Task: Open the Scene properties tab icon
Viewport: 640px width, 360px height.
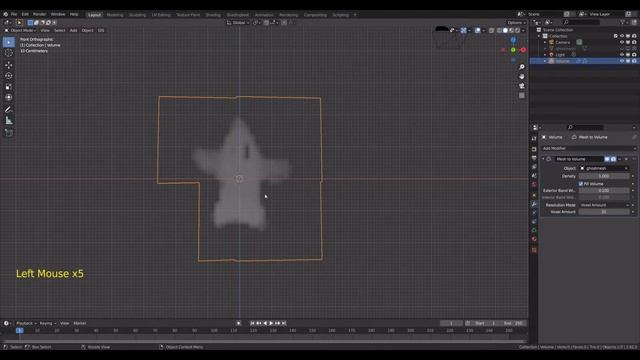Action: (534, 176)
